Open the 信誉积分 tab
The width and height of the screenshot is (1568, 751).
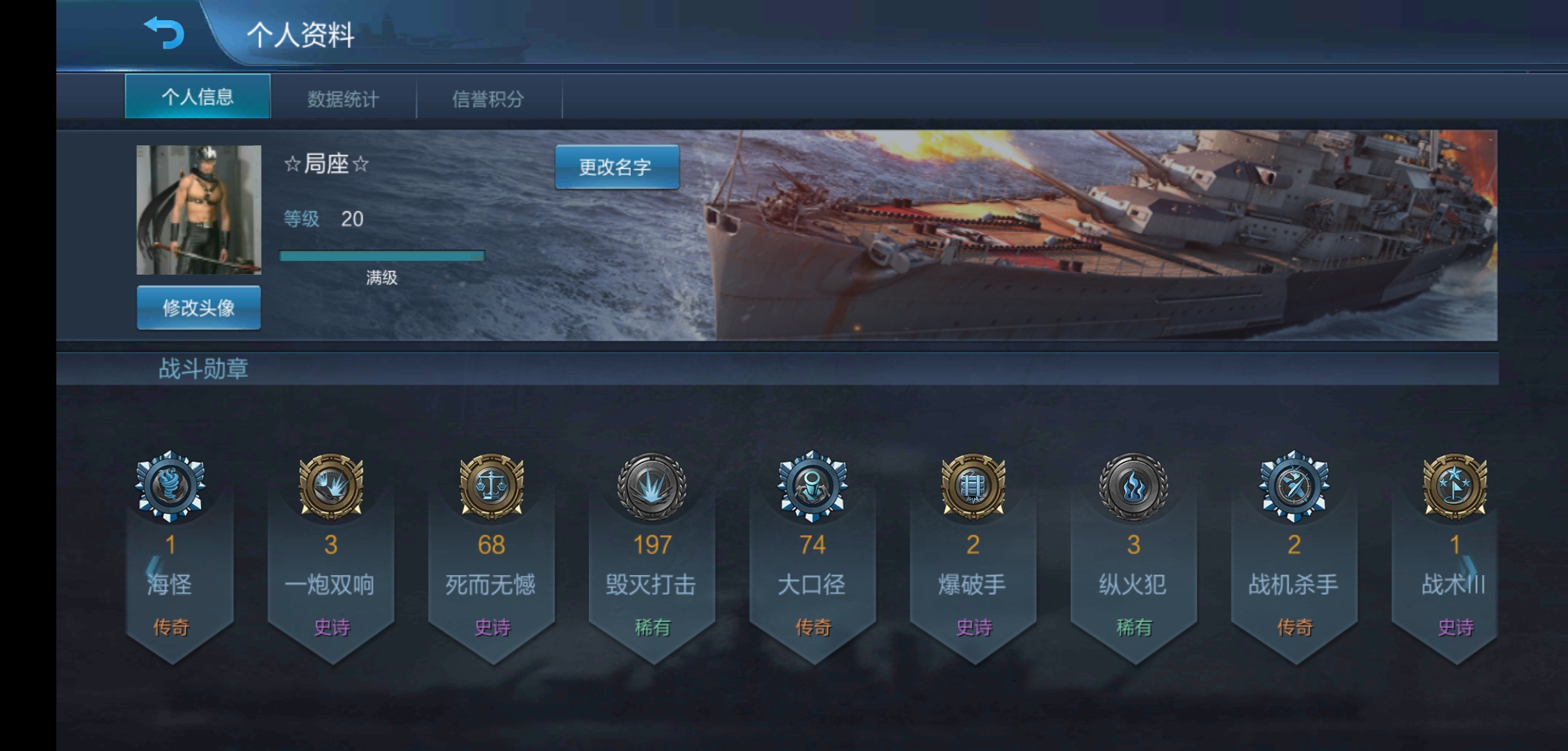click(489, 99)
